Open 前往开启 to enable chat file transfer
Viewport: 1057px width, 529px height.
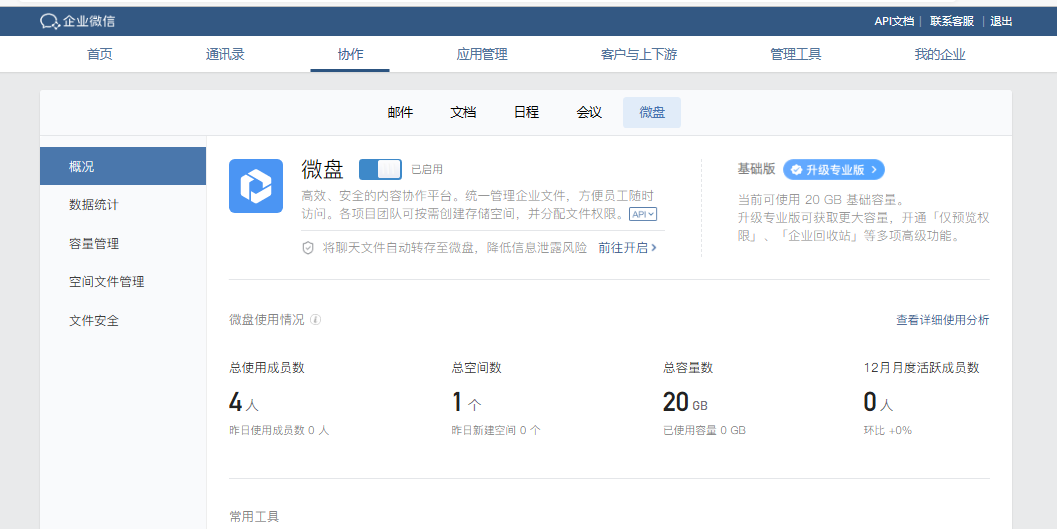pyautogui.click(x=627, y=247)
